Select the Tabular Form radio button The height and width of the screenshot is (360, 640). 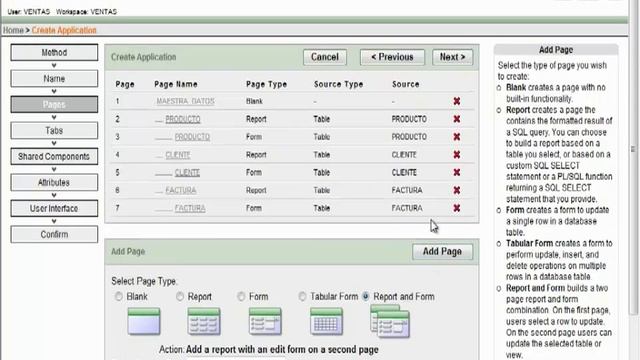[302, 297]
